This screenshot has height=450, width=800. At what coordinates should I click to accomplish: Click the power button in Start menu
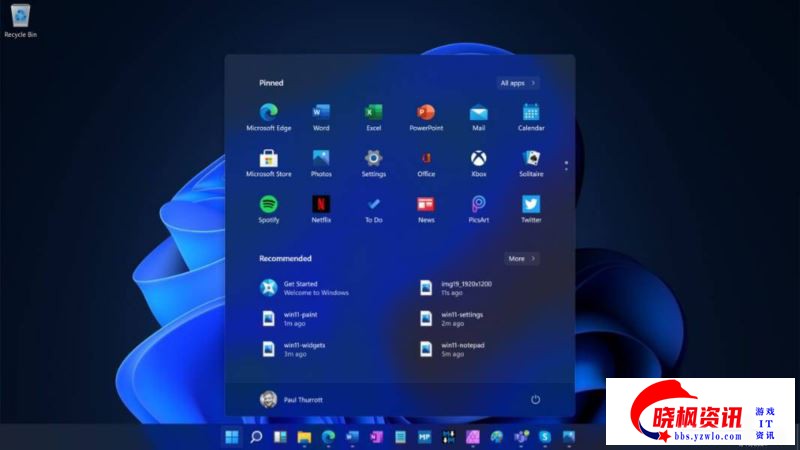point(535,399)
